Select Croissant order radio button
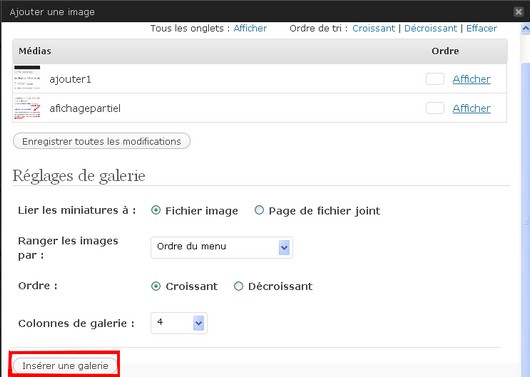This screenshot has width=530, height=377. 155,286
